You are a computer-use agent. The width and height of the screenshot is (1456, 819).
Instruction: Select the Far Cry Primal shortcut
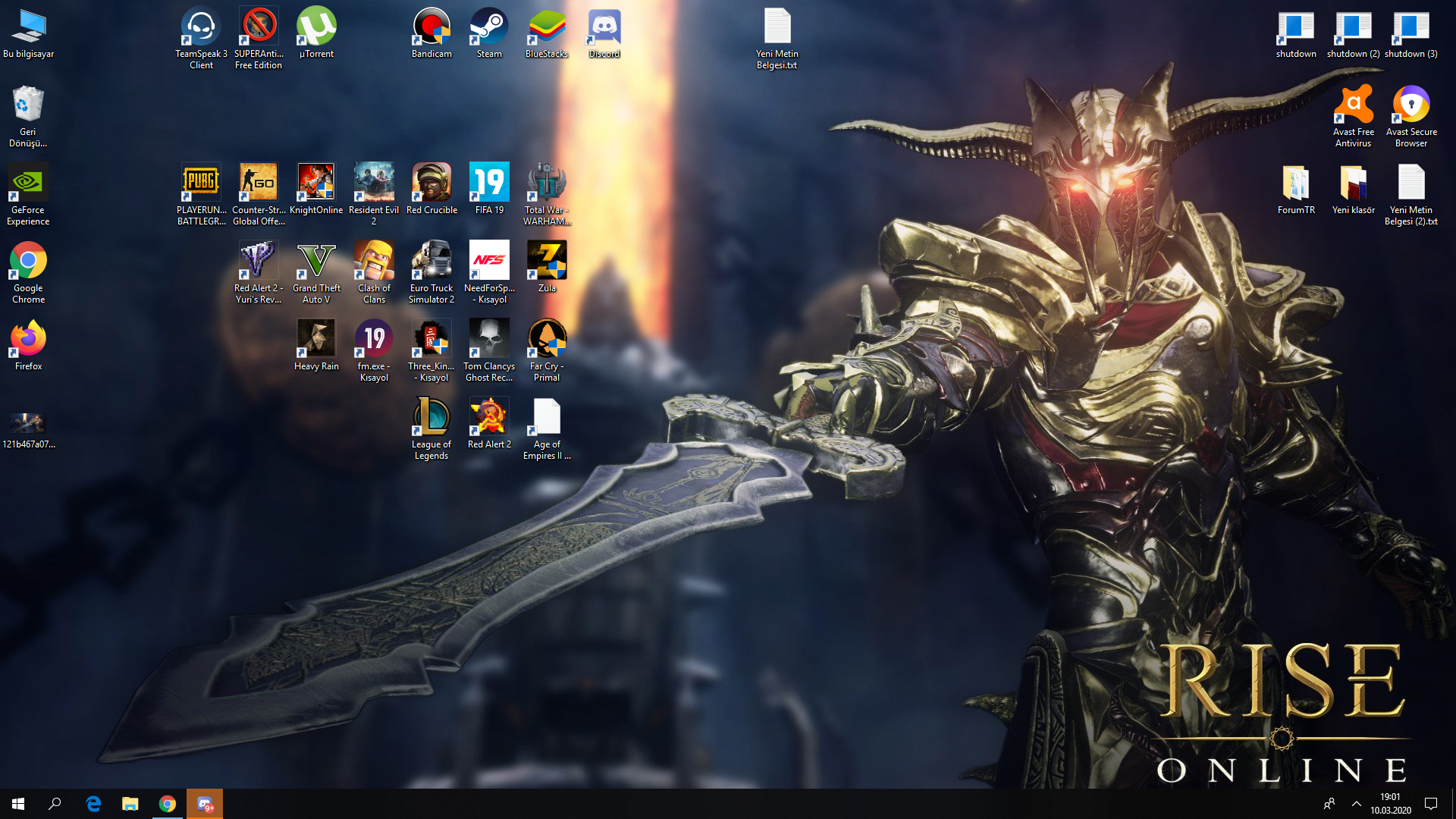(548, 350)
